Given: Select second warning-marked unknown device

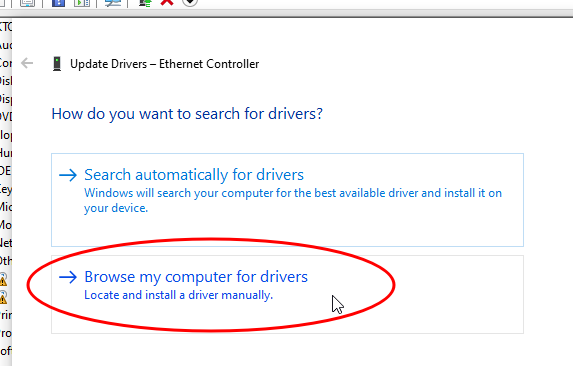Looking at the screenshot, I should [x=3, y=297].
